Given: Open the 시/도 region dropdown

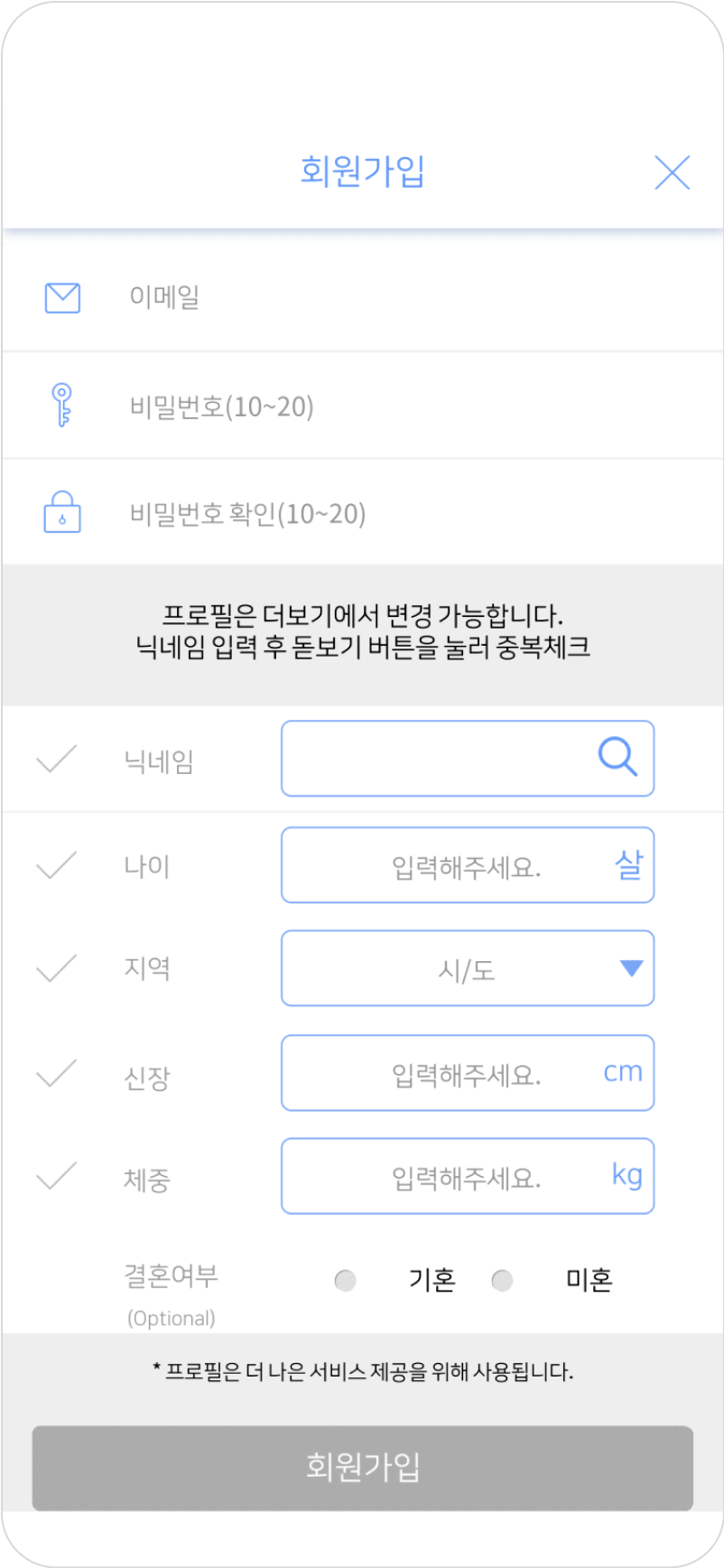Looking at the screenshot, I should click(467, 968).
